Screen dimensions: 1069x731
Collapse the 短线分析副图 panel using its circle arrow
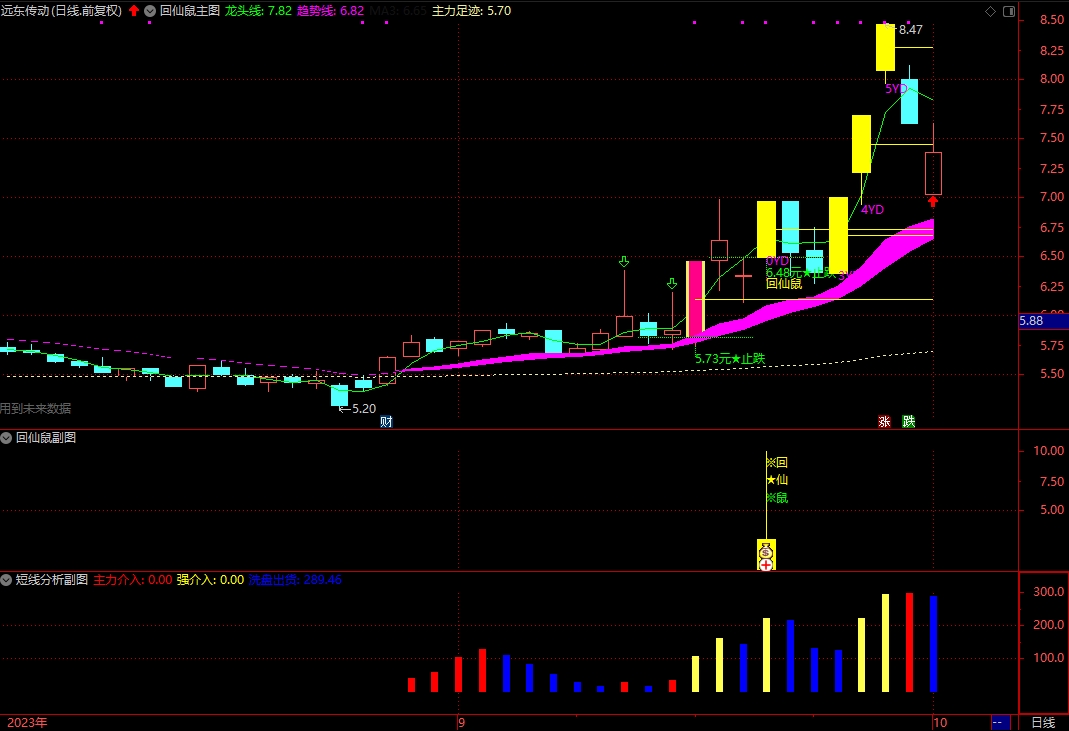[6, 580]
